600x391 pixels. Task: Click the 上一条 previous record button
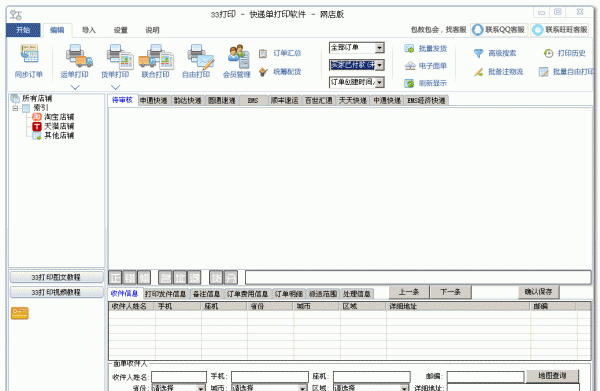point(409,292)
